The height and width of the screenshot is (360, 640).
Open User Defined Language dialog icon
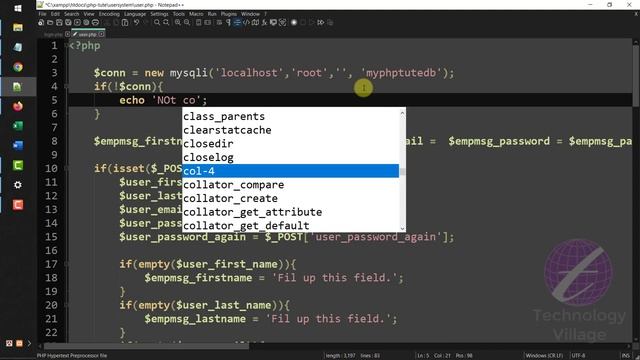tap(246, 22)
